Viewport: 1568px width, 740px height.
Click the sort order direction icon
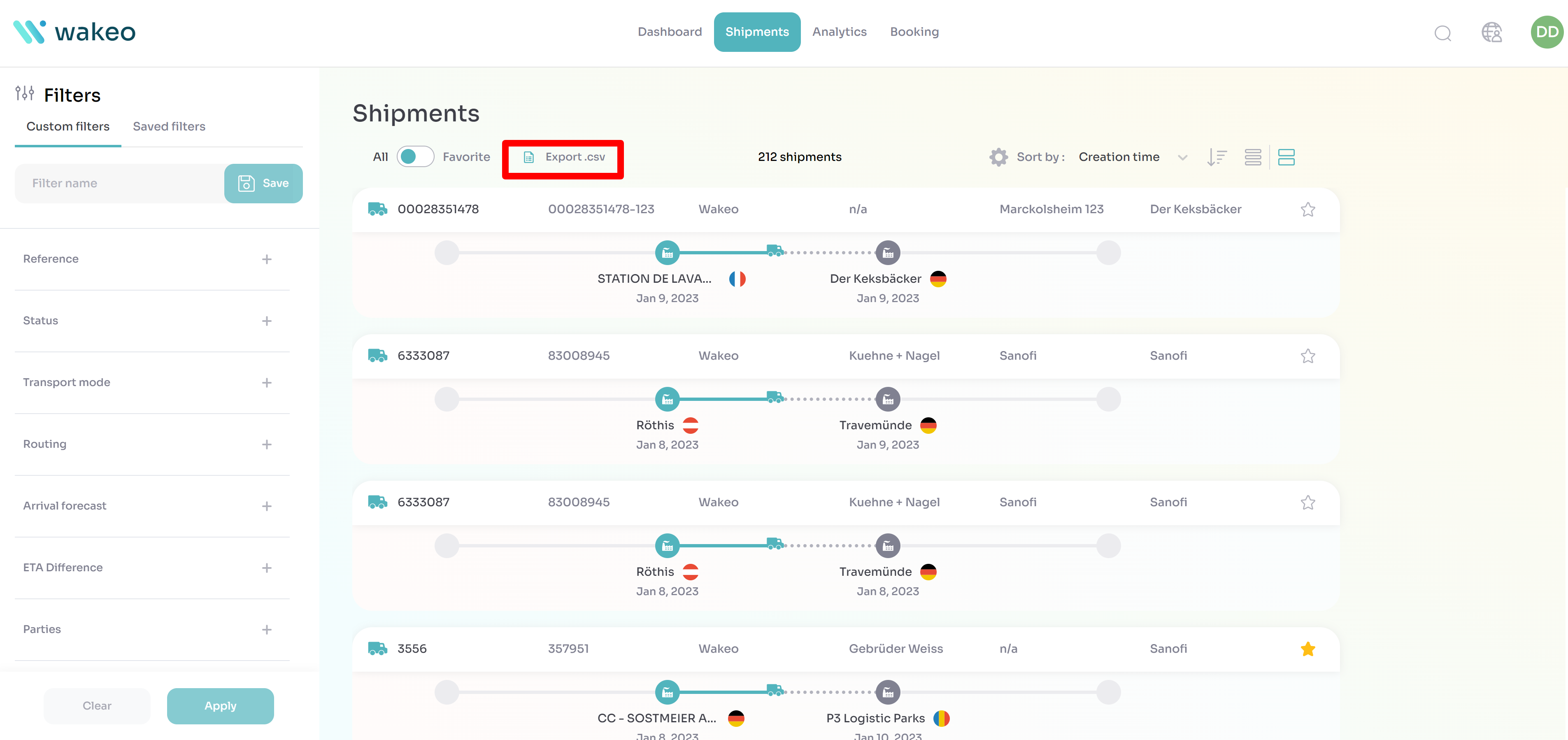[x=1216, y=157]
